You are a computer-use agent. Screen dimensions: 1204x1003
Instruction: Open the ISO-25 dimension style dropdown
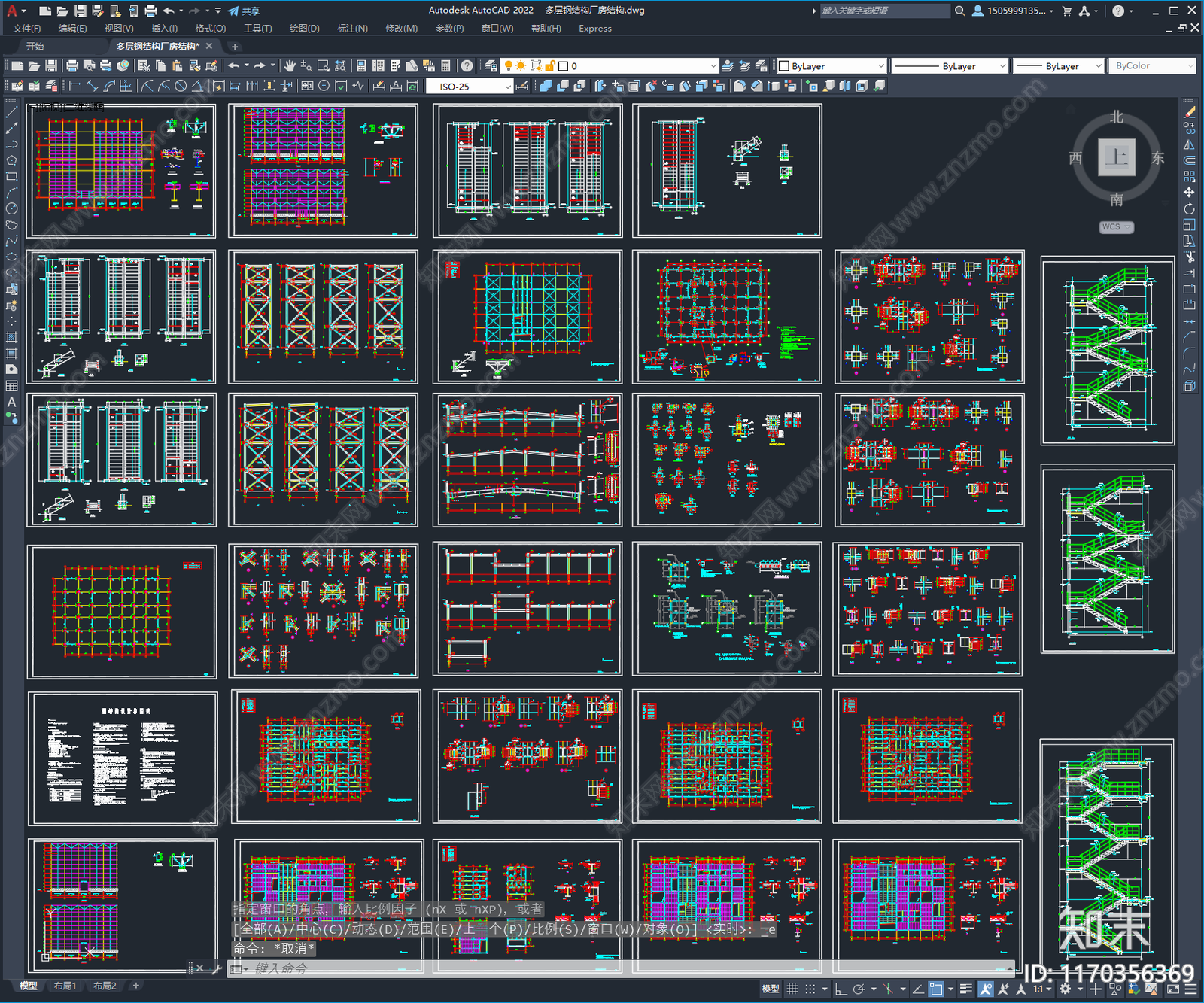[x=470, y=87]
